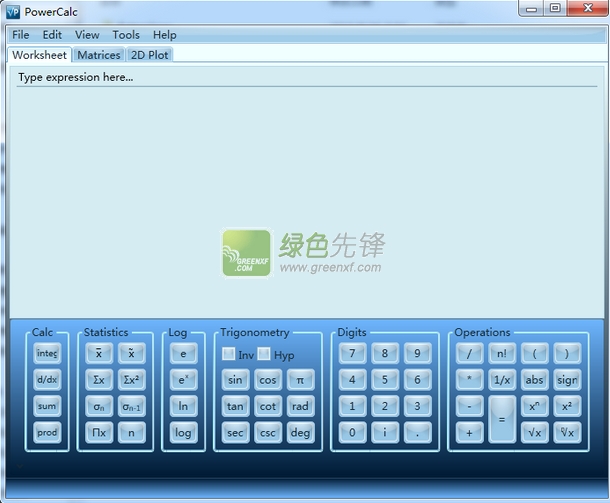The image size is (610, 503).
Task: Insert the prod function
Action: coord(47,433)
